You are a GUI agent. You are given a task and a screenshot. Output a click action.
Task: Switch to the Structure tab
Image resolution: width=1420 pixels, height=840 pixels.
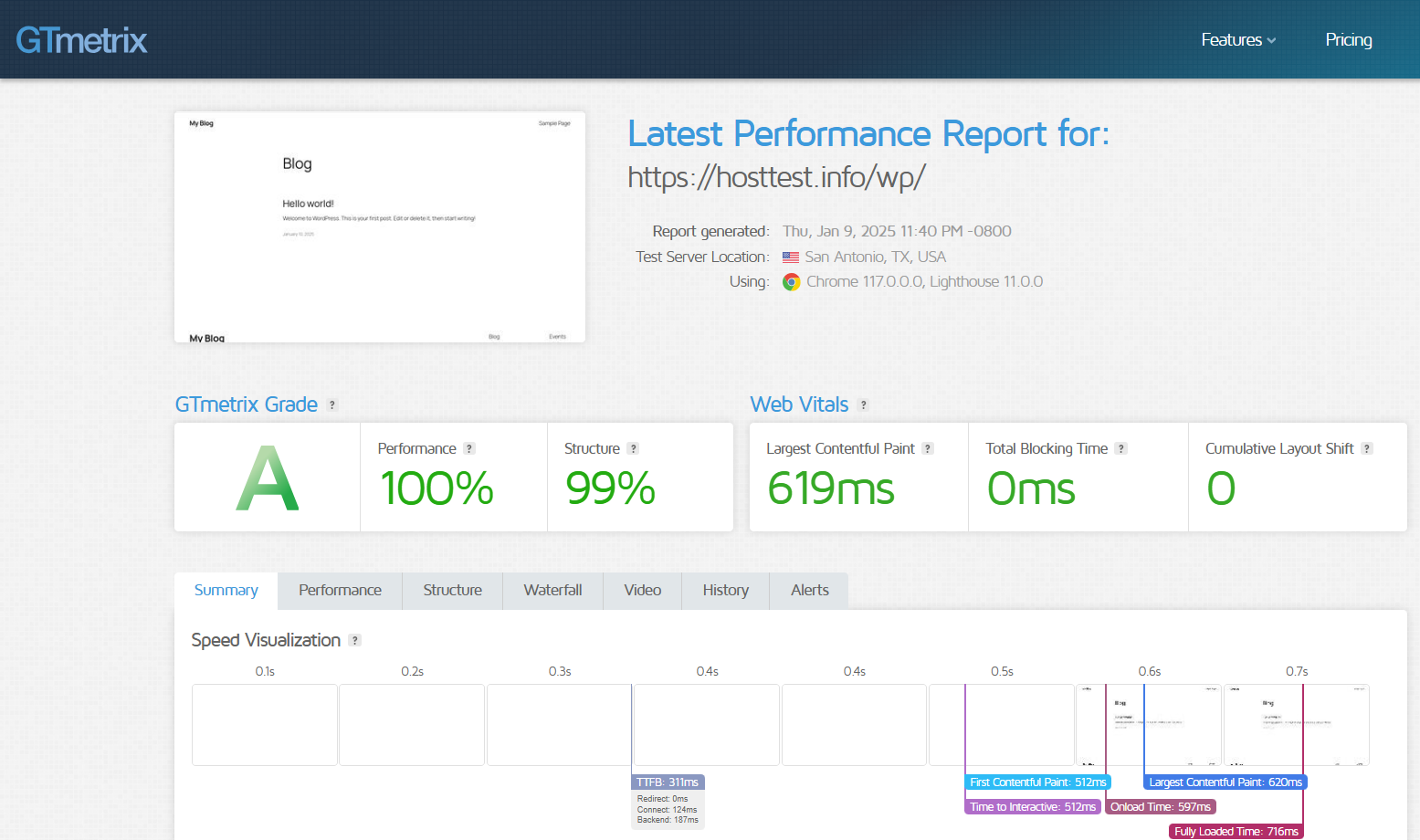(x=453, y=591)
